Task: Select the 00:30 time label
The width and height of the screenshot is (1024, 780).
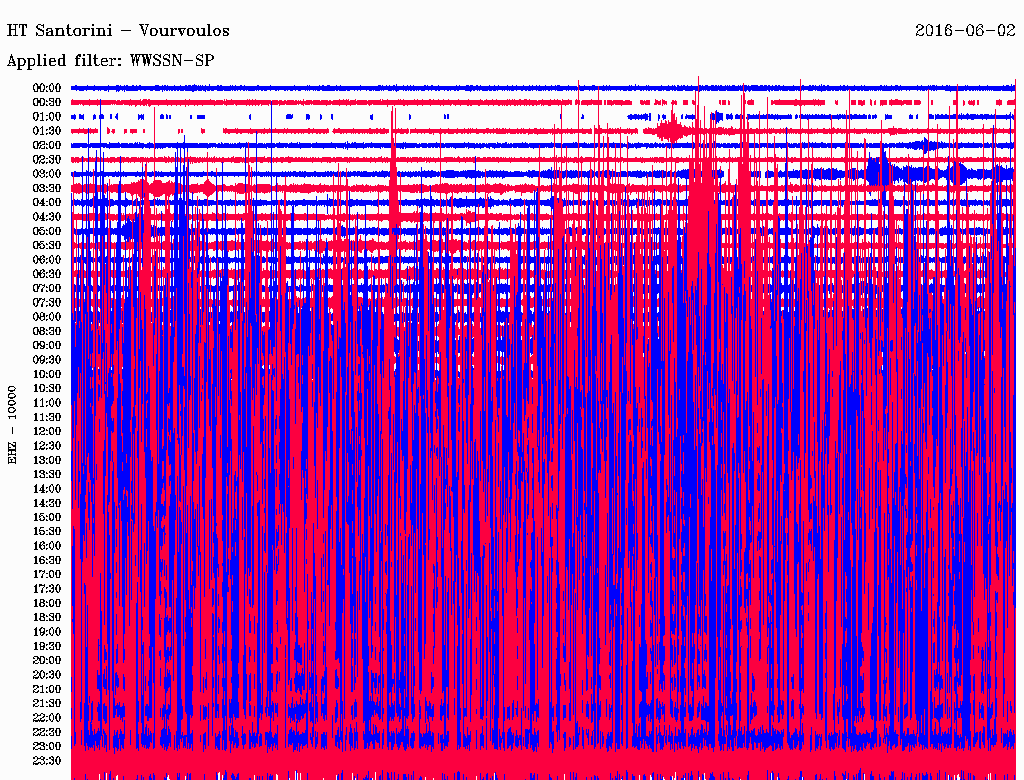Action: pyautogui.click(x=47, y=102)
